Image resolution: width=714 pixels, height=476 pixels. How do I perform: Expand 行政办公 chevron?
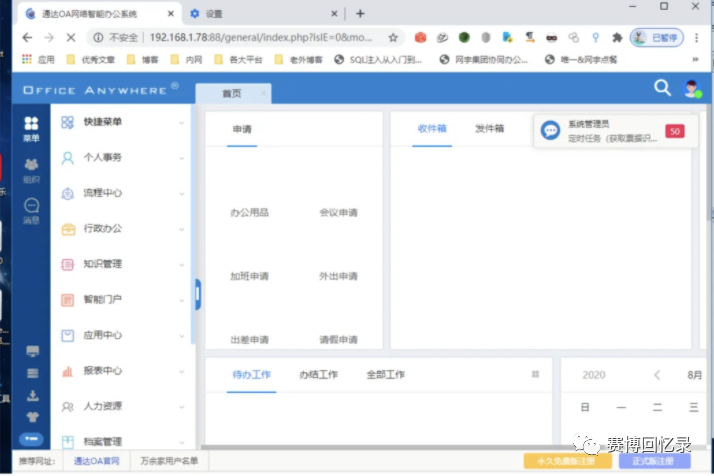(x=182, y=229)
